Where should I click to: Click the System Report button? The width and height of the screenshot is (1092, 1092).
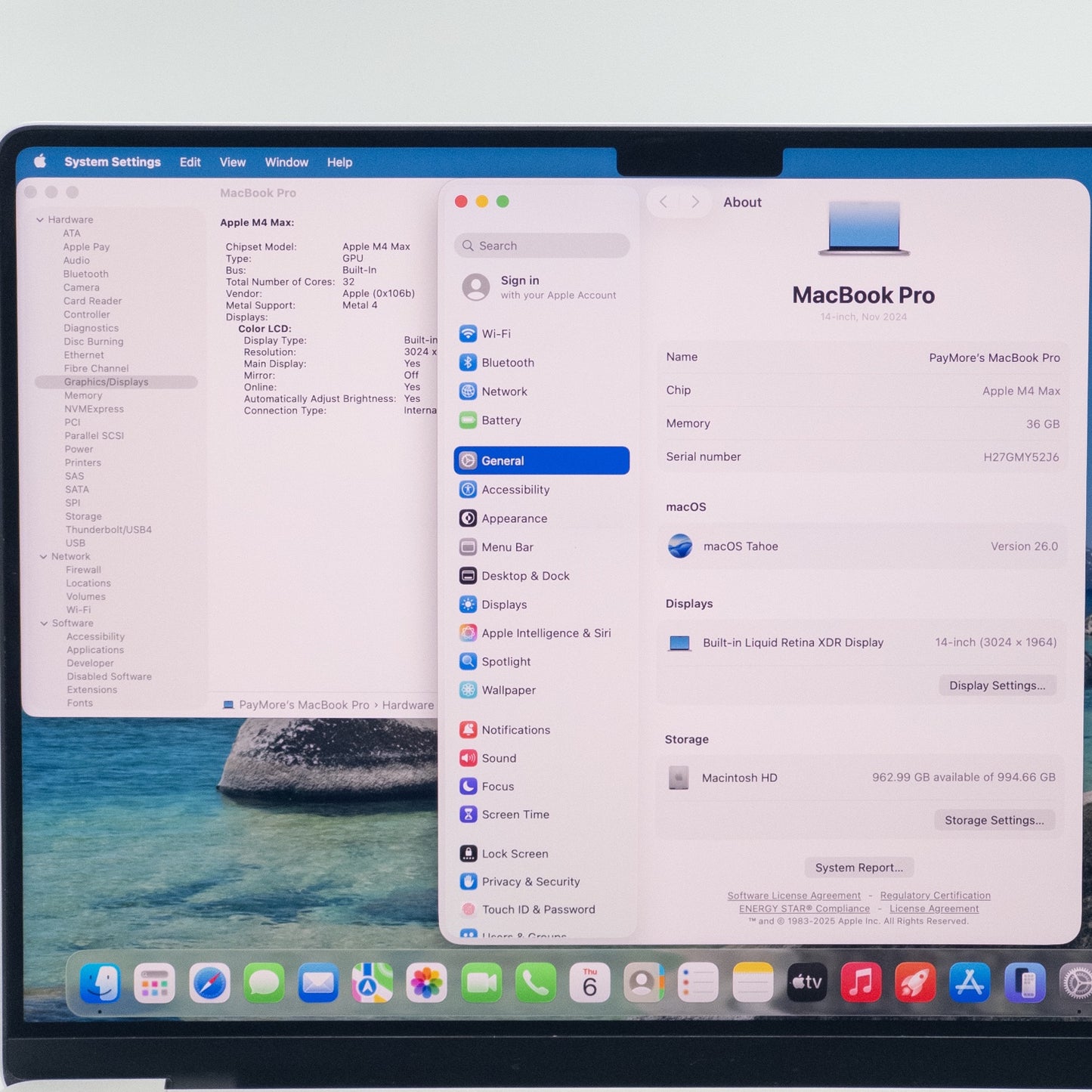click(858, 868)
